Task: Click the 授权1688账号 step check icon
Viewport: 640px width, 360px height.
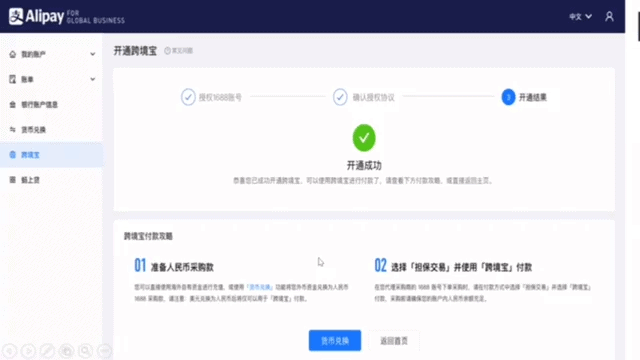Action: (188, 97)
